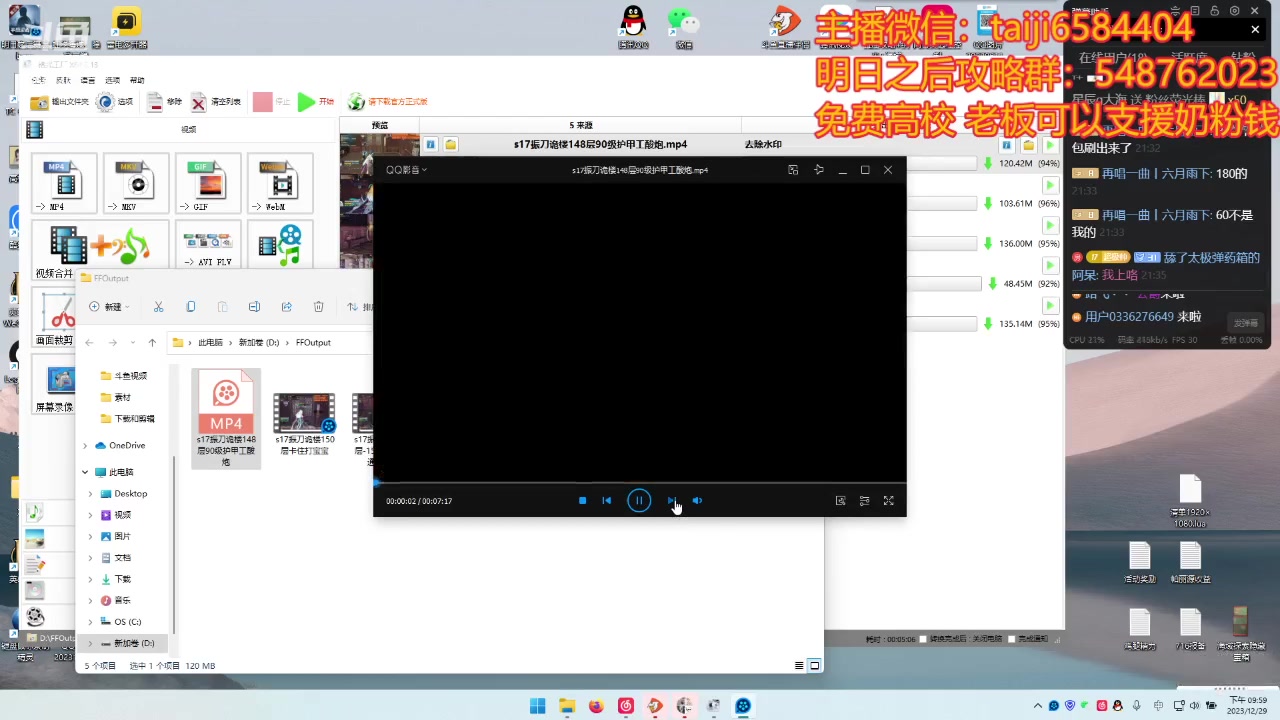
Task: Open 皮肤 menu in menu bar
Action: pos(63,80)
